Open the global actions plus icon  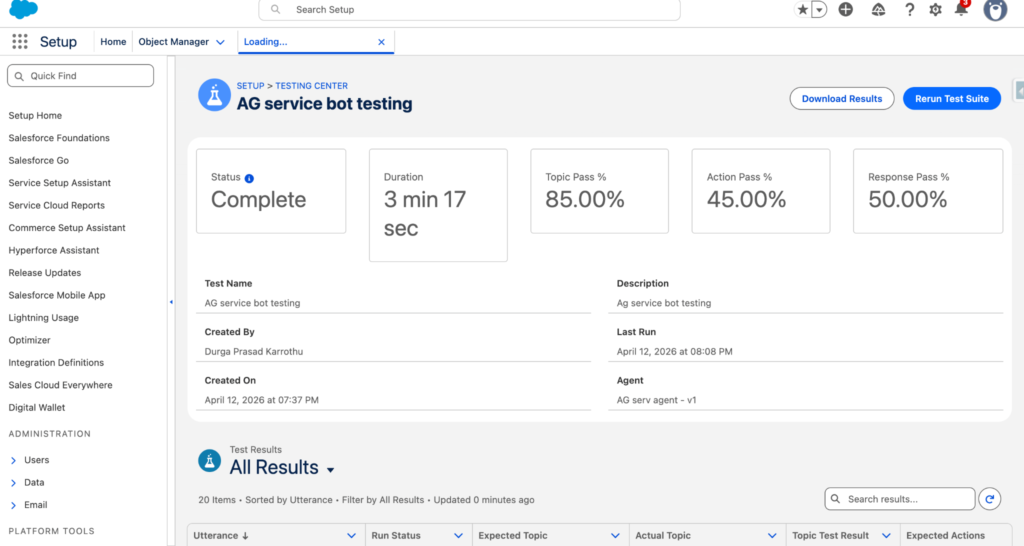[846, 10]
